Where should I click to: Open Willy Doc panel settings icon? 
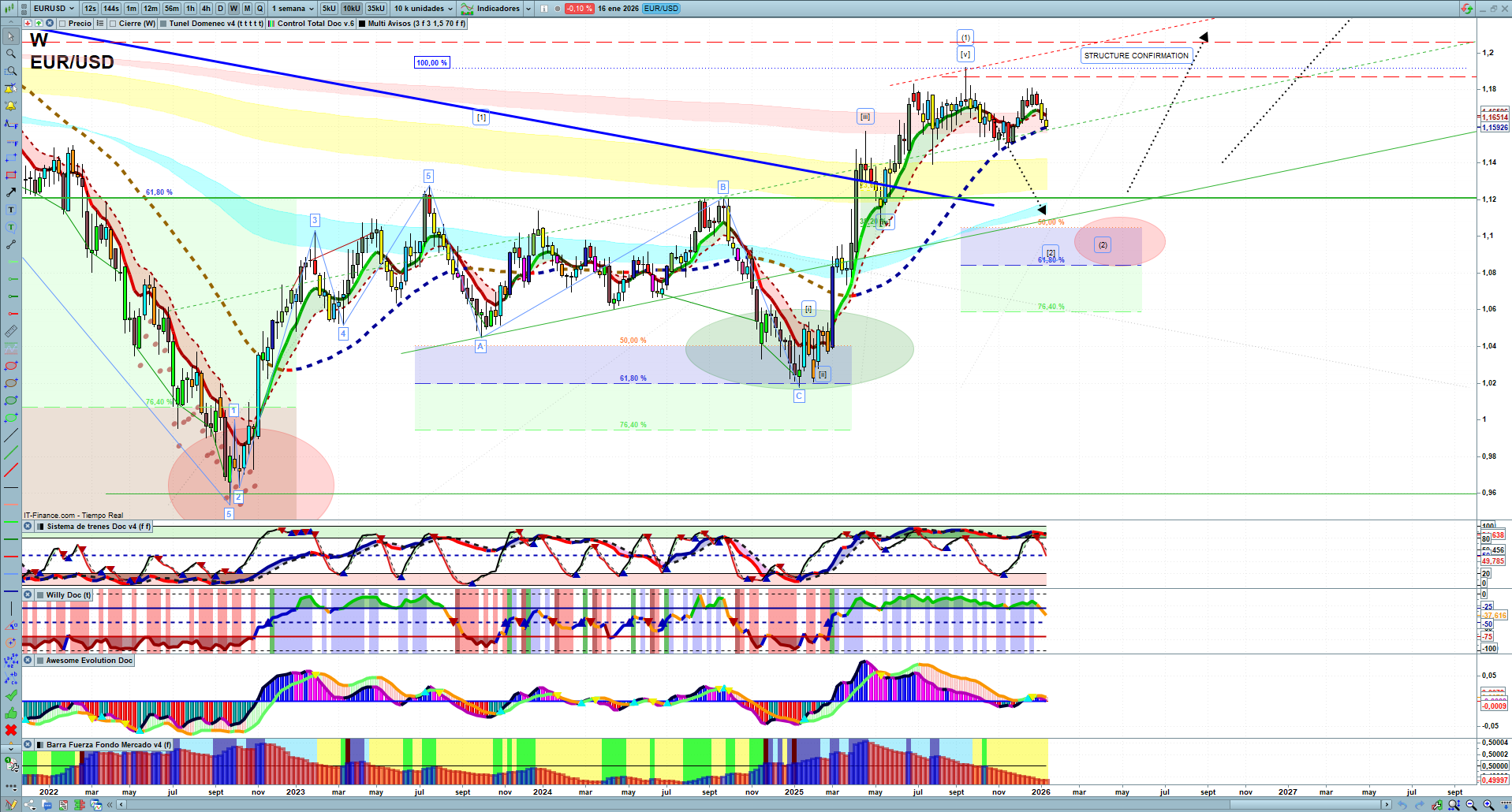(40, 595)
